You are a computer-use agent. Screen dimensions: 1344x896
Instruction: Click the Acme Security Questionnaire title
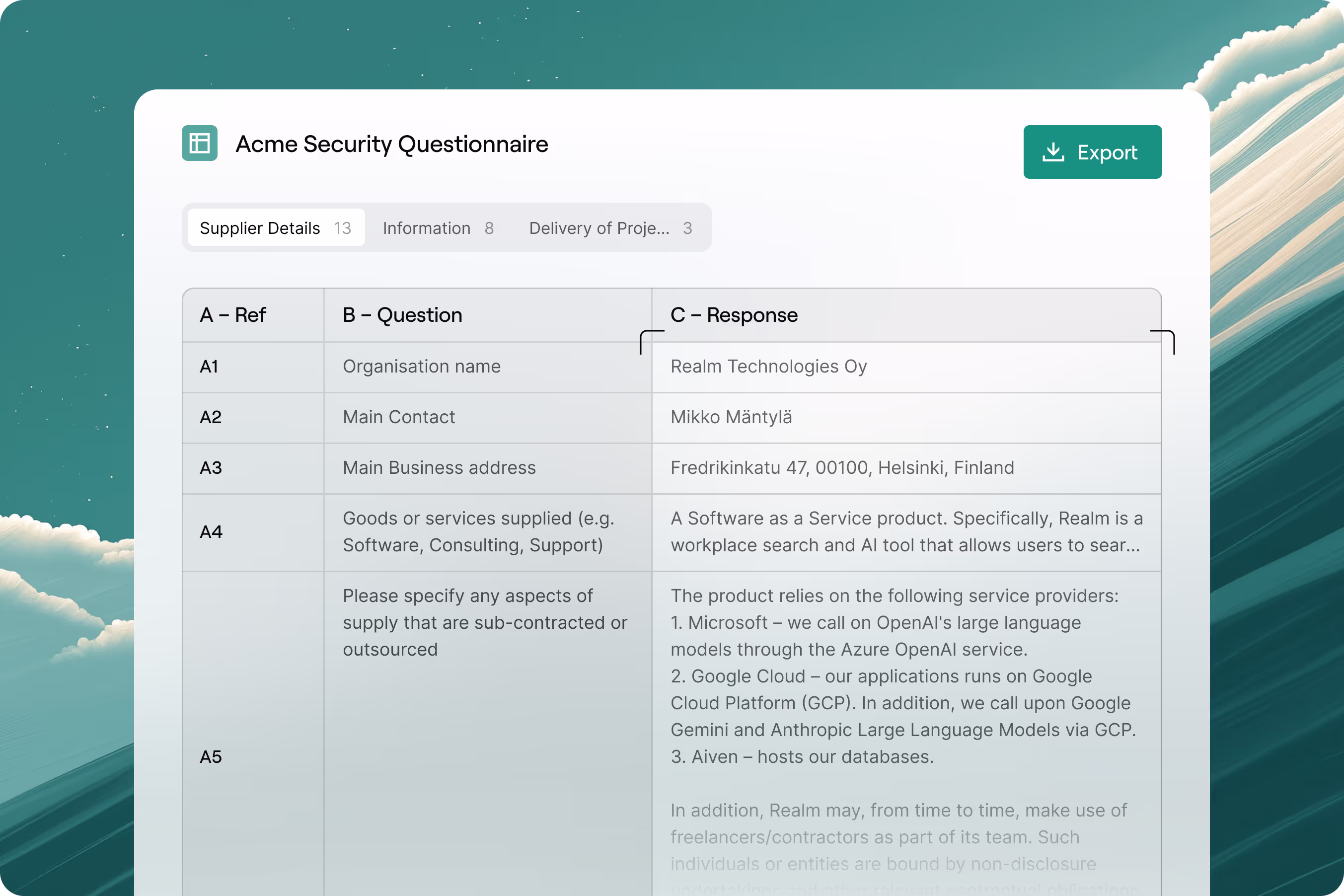[x=391, y=144]
